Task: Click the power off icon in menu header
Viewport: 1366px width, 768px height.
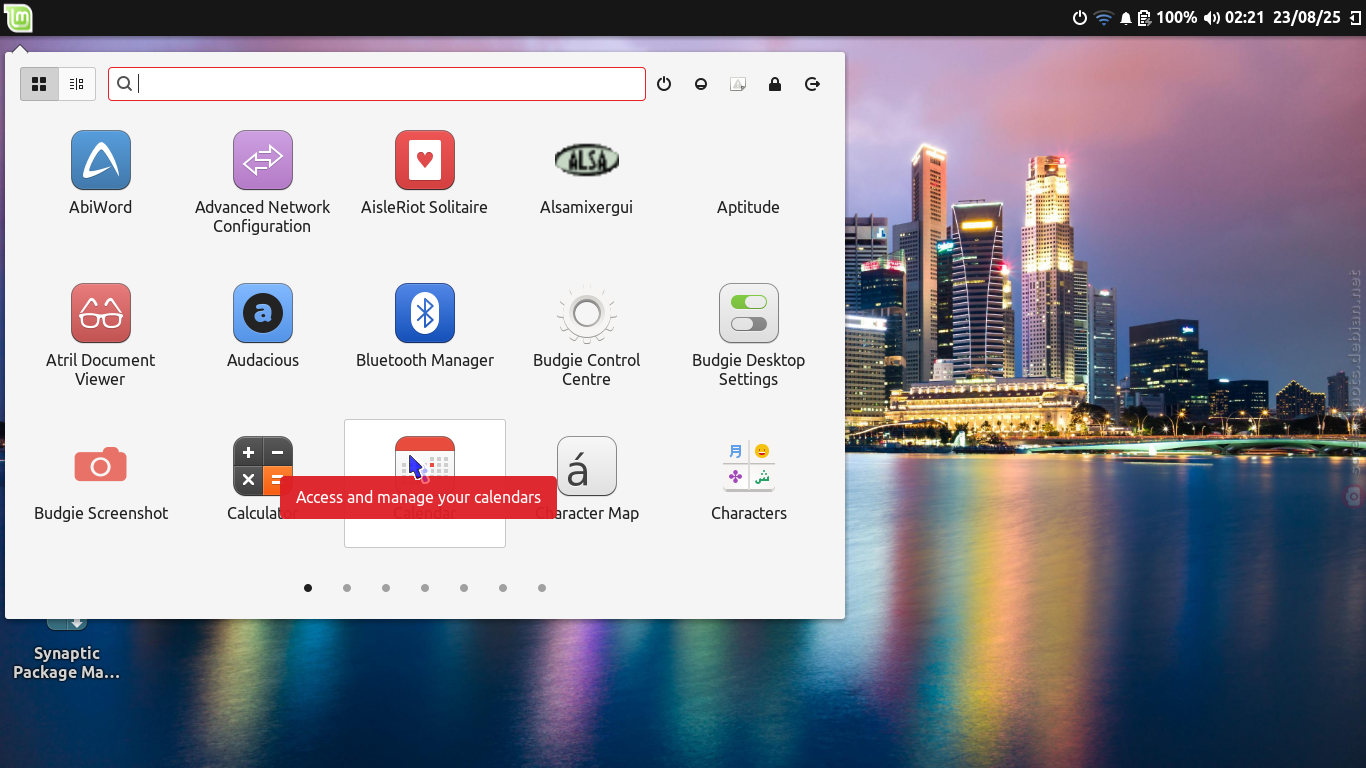Action: (x=664, y=84)
